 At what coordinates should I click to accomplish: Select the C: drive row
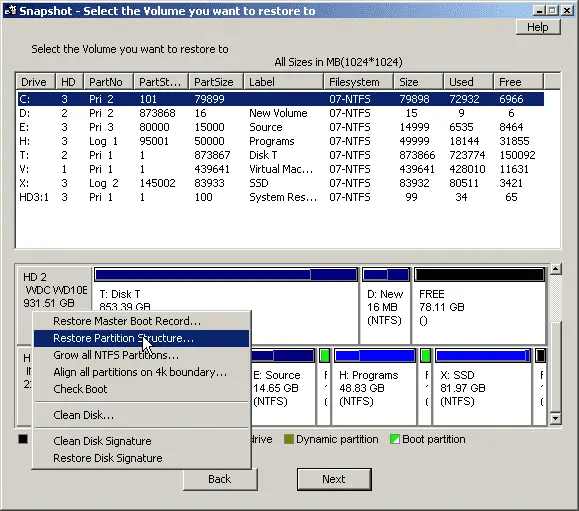coord(281,99)
